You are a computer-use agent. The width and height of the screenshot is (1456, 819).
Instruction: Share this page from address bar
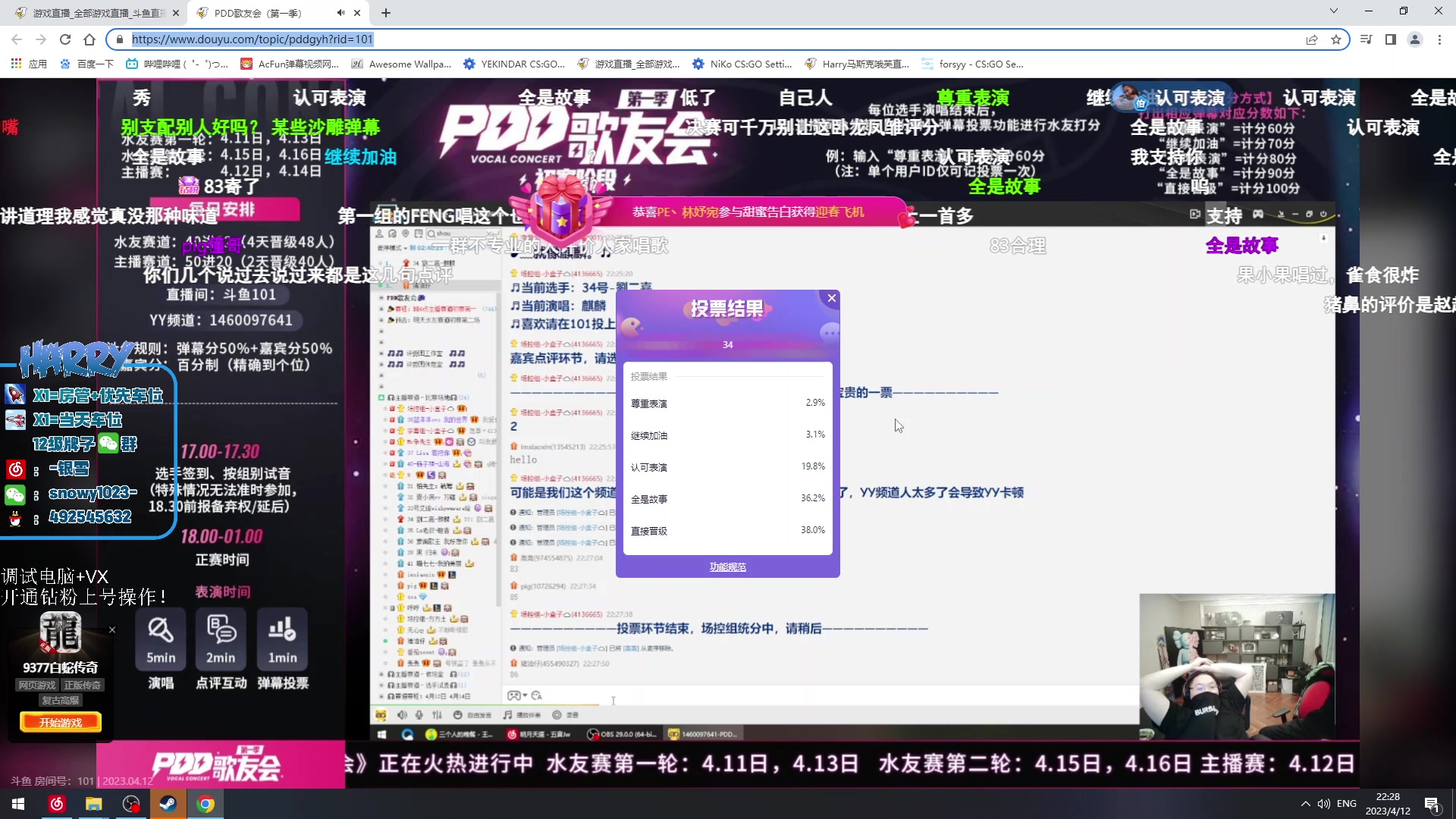(1312, 39)
